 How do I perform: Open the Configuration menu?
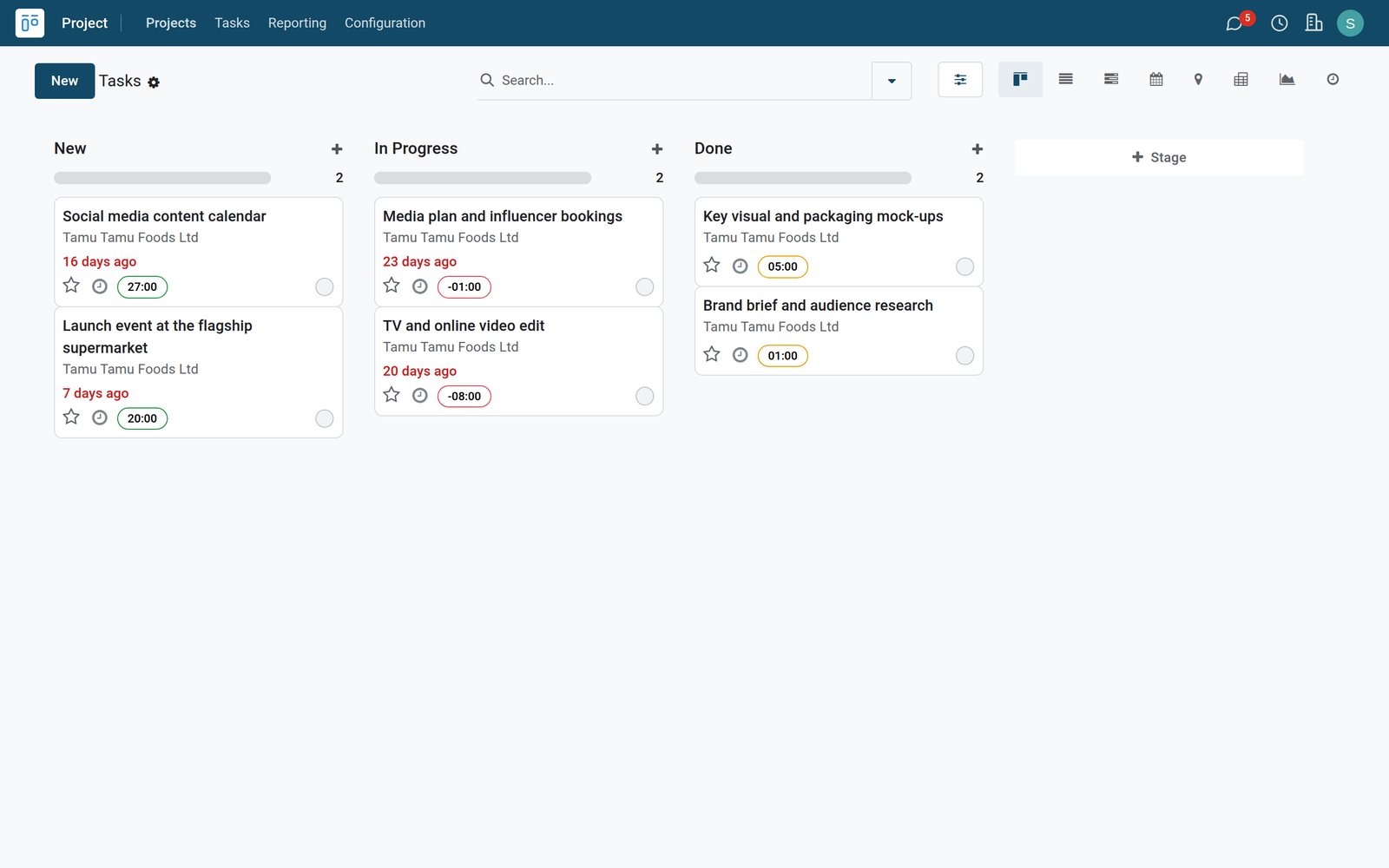[385, 23]
